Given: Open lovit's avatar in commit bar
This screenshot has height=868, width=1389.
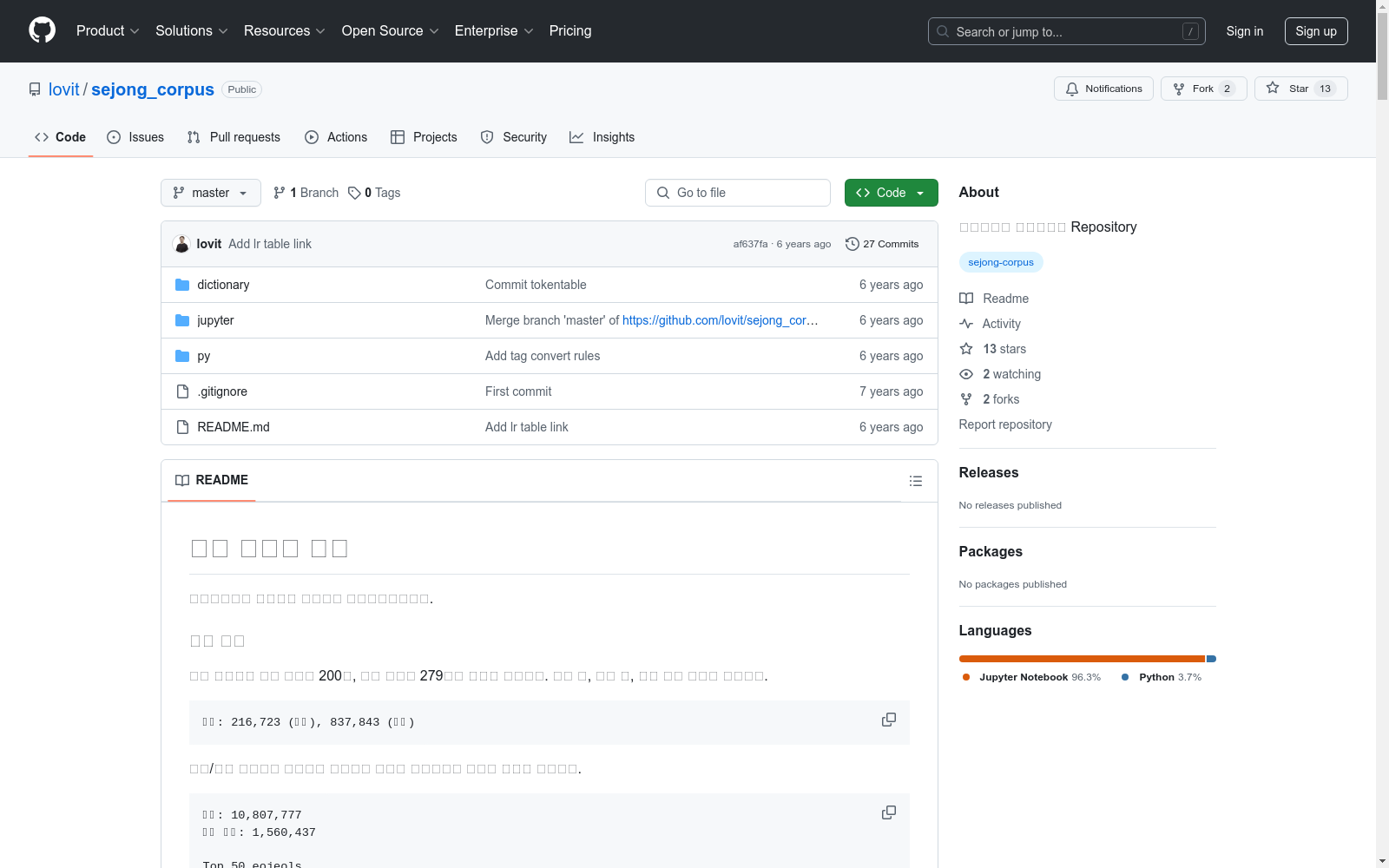Looking at the screenshot, I should click(181, 244).
